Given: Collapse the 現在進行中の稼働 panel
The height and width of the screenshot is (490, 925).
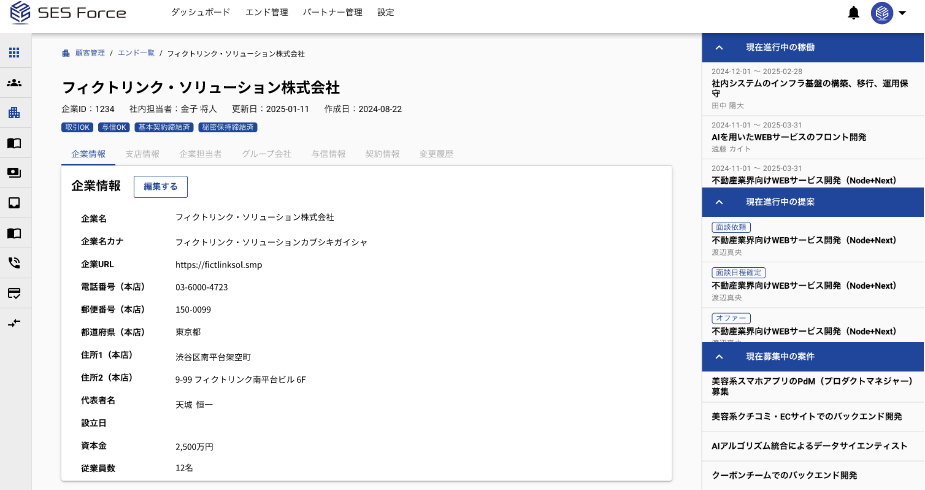Looking at the screenshot, I should point(719,47).
